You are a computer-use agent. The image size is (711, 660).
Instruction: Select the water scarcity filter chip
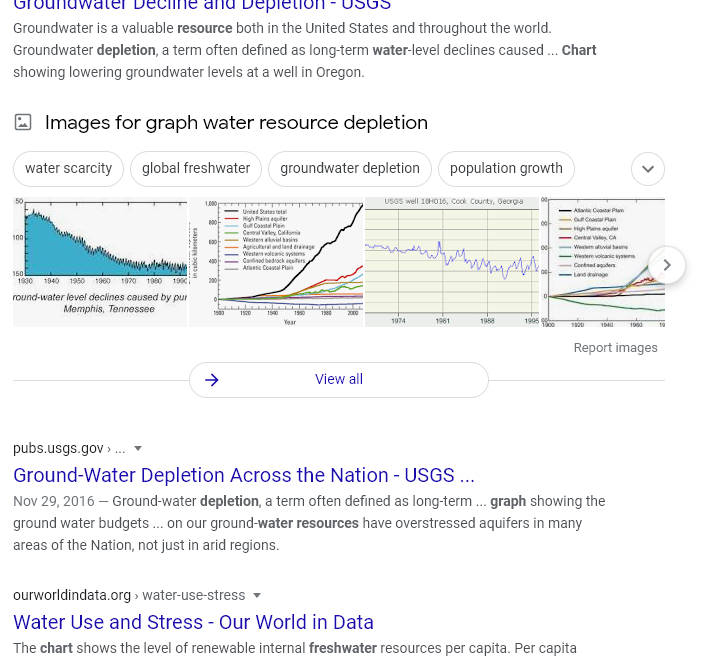point(68,169)
